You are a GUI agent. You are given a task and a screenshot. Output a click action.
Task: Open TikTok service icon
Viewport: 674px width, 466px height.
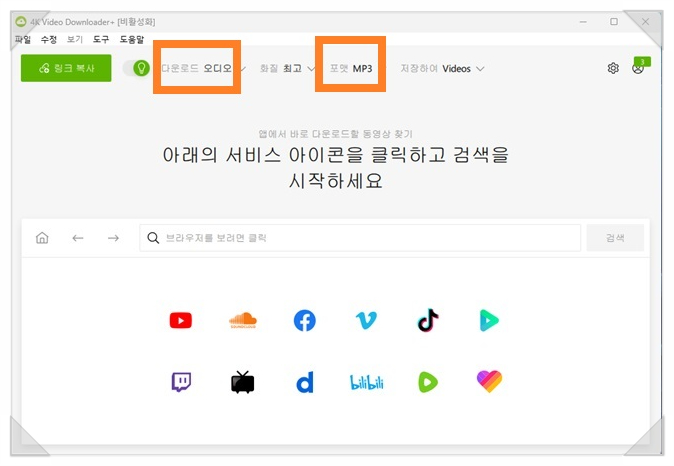(428, 320)
